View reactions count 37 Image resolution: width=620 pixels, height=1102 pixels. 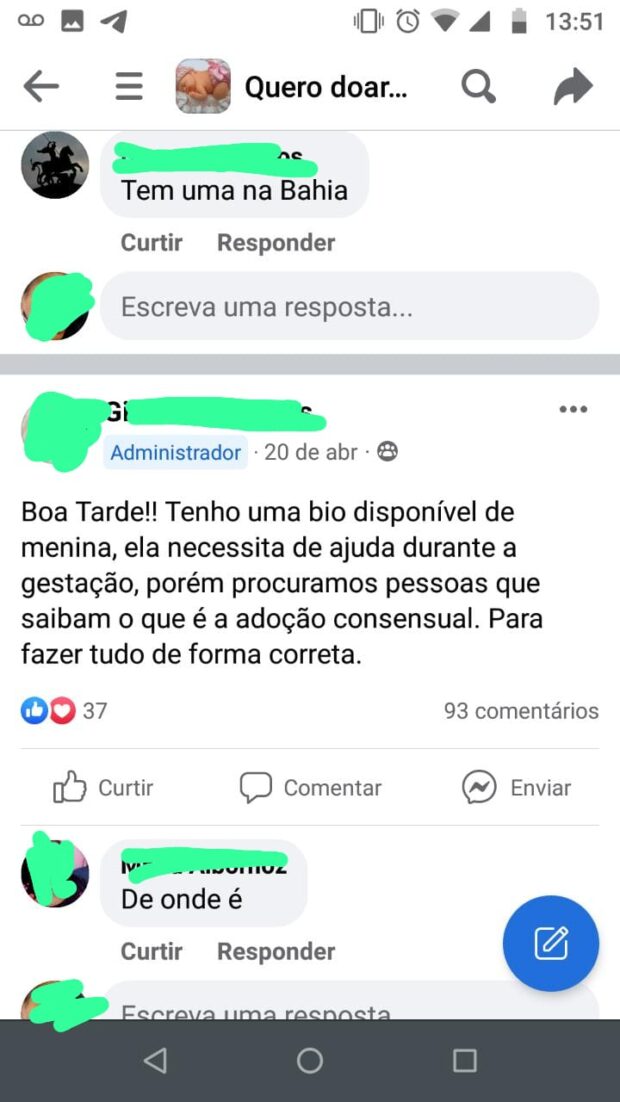pos(64,711)
